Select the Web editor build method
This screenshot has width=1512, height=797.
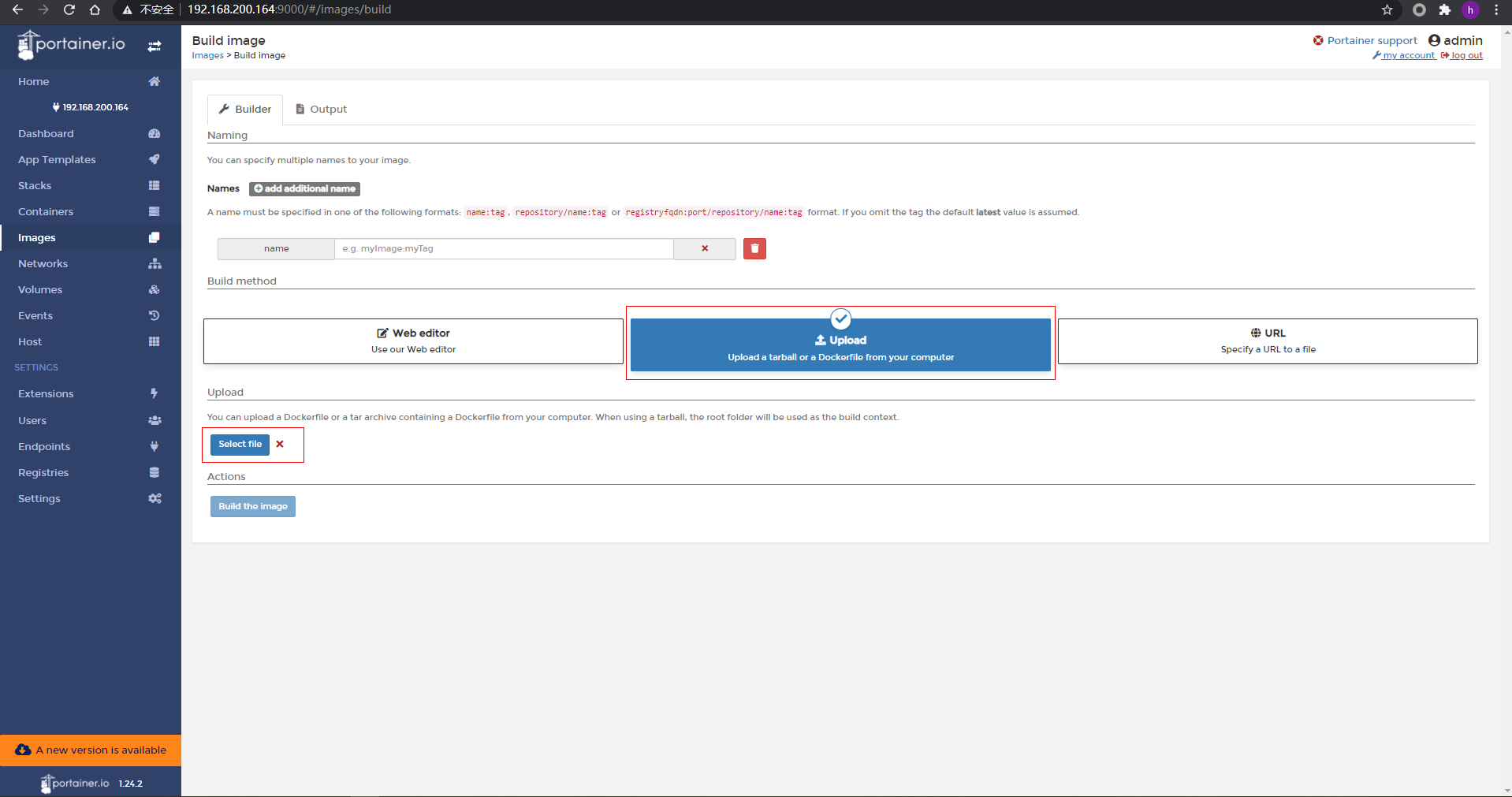point(413,341)
